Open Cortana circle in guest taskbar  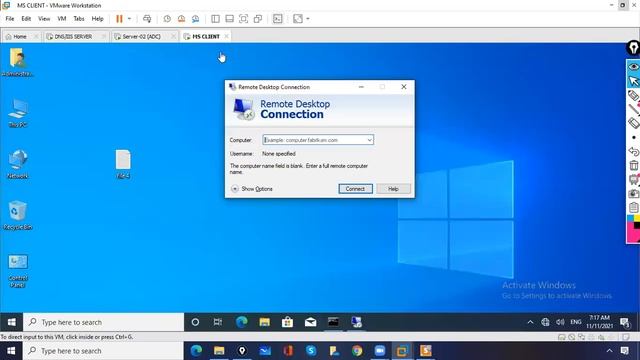(195, 322)
